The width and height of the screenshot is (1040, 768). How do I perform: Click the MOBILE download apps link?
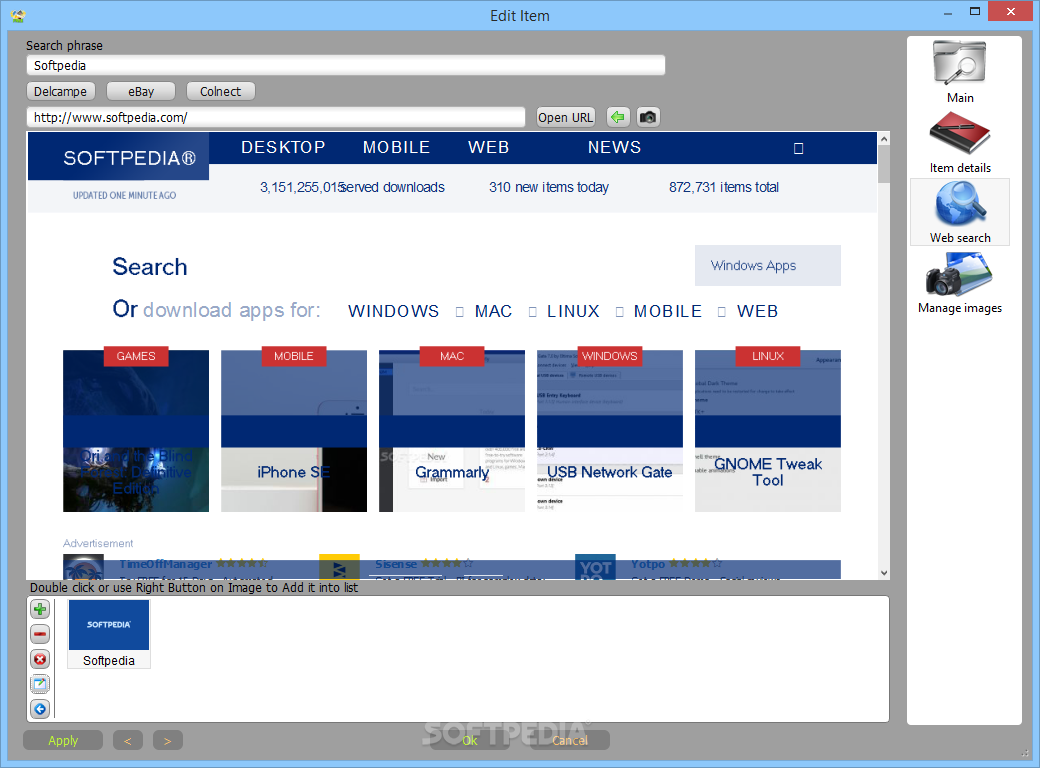(667, 311)
